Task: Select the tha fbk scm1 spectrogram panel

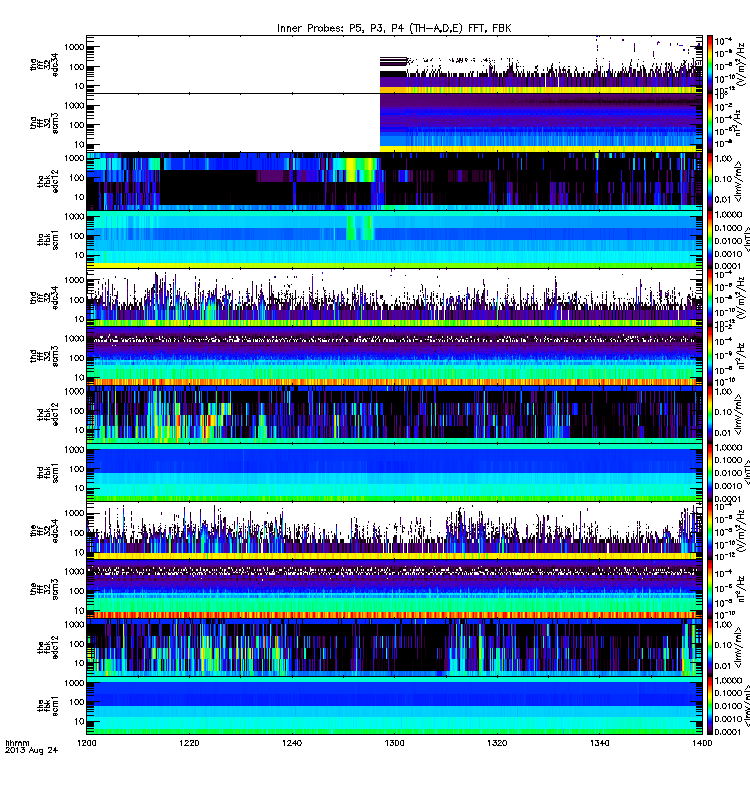Action: click(x=394, y=239)
